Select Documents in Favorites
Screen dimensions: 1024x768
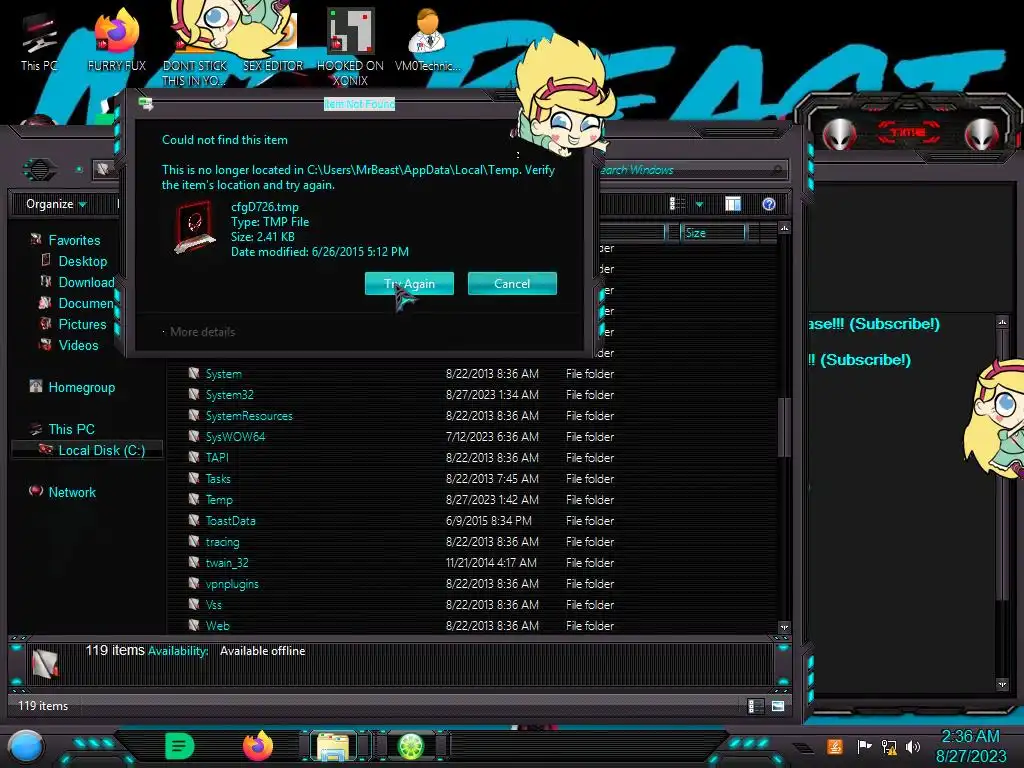(86, 303)
